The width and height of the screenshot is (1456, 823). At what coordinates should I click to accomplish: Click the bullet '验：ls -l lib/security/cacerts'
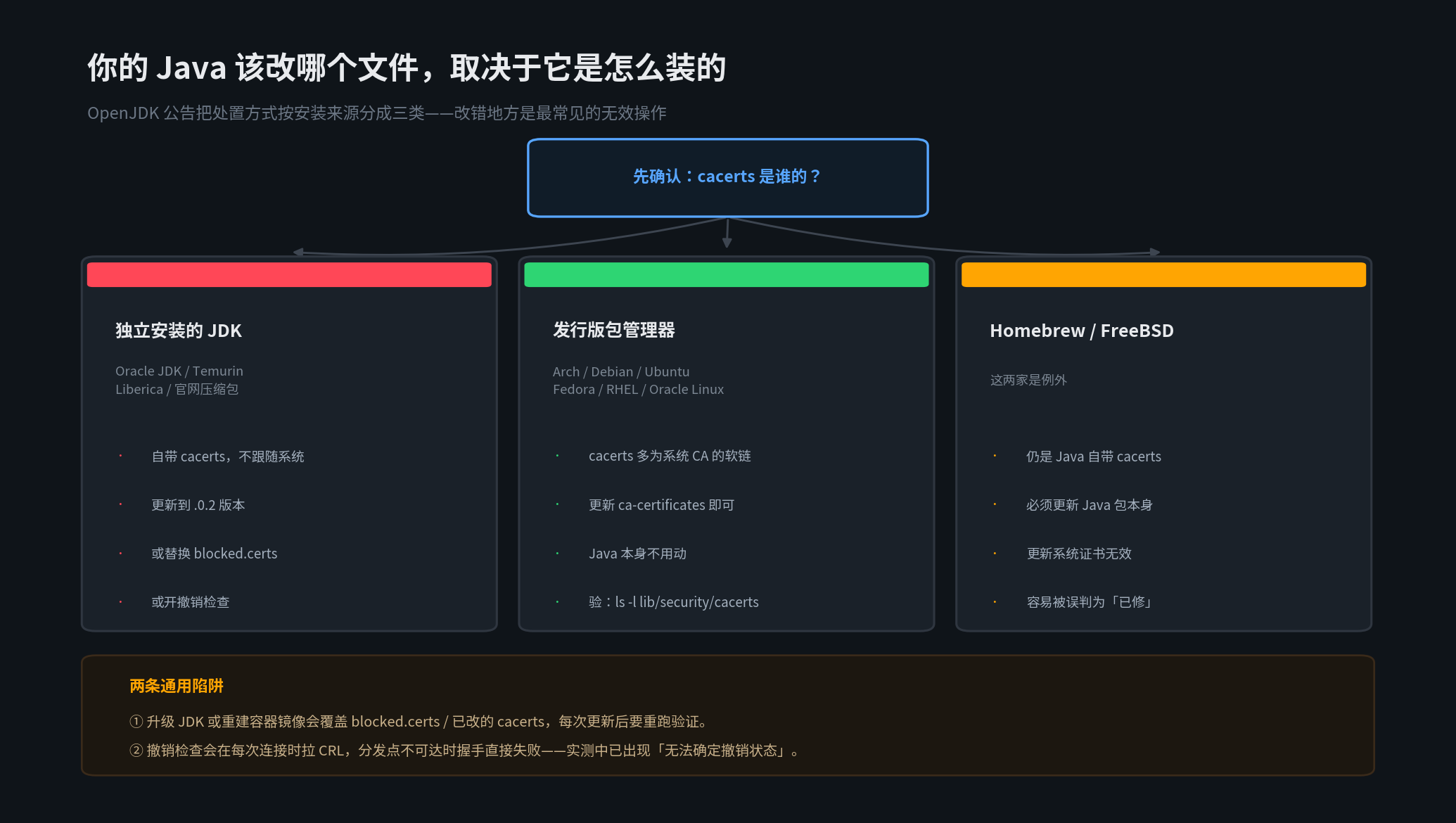pos(674,602)
